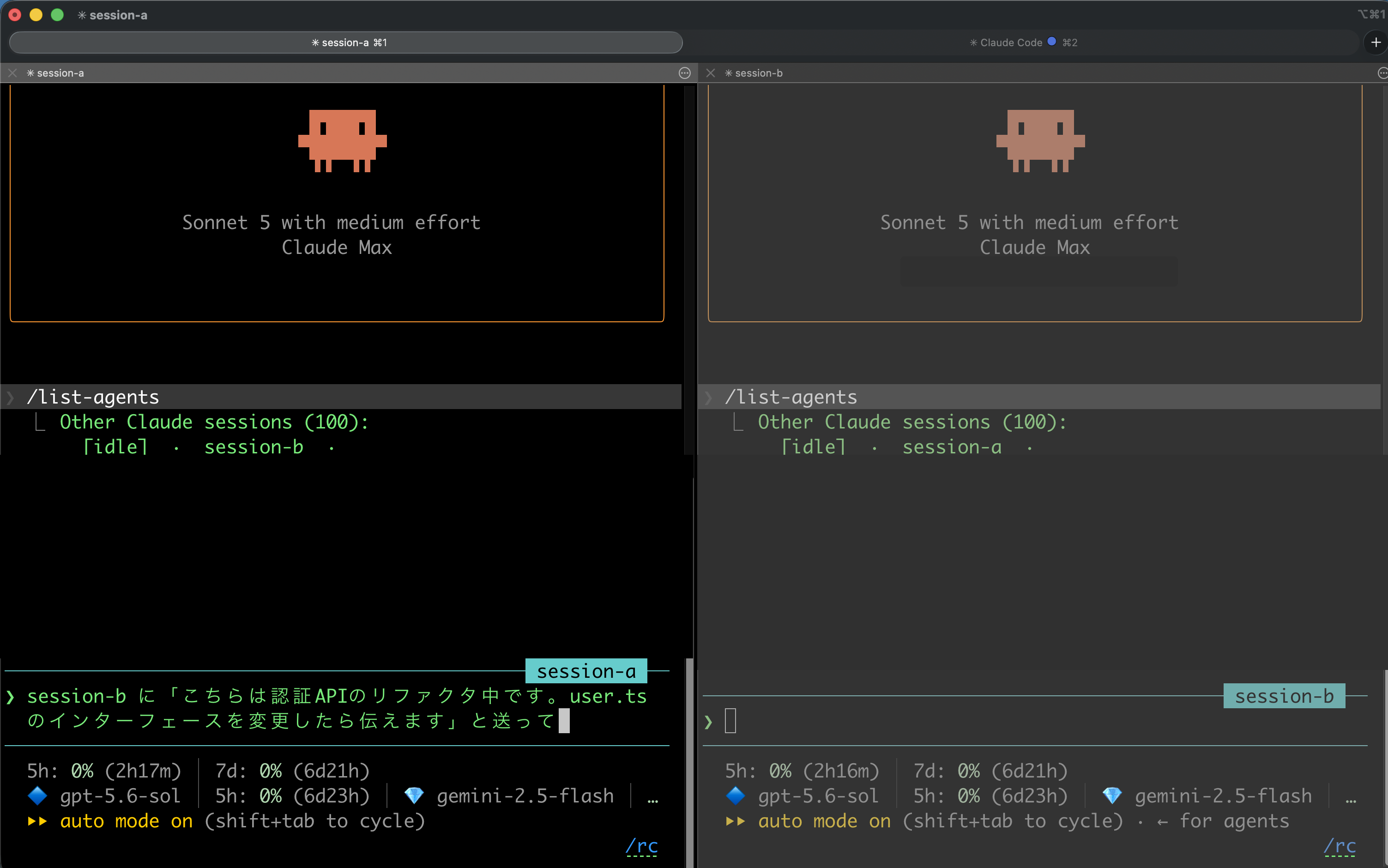Open the session-b pane options menu
The width and height of the screenshot is (1388, 868).
pyautogui.click(x=1382, y=73)
